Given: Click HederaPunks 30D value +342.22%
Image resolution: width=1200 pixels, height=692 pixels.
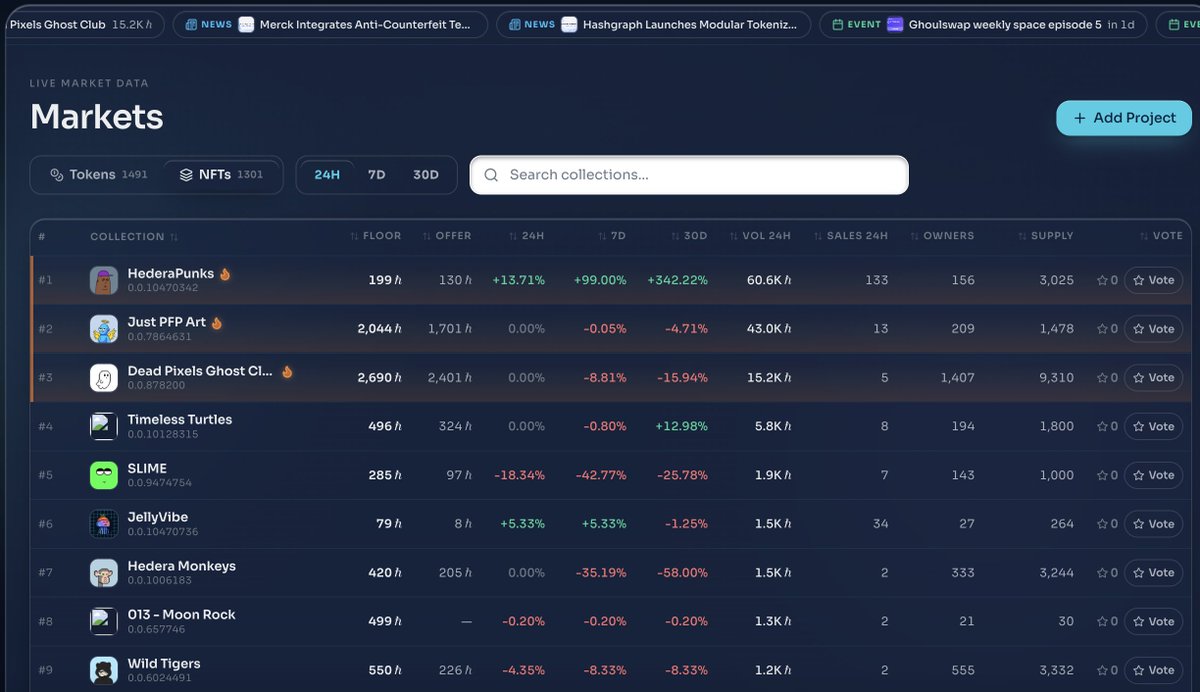Looking at the screenshot, I should [x=677, y=280].
